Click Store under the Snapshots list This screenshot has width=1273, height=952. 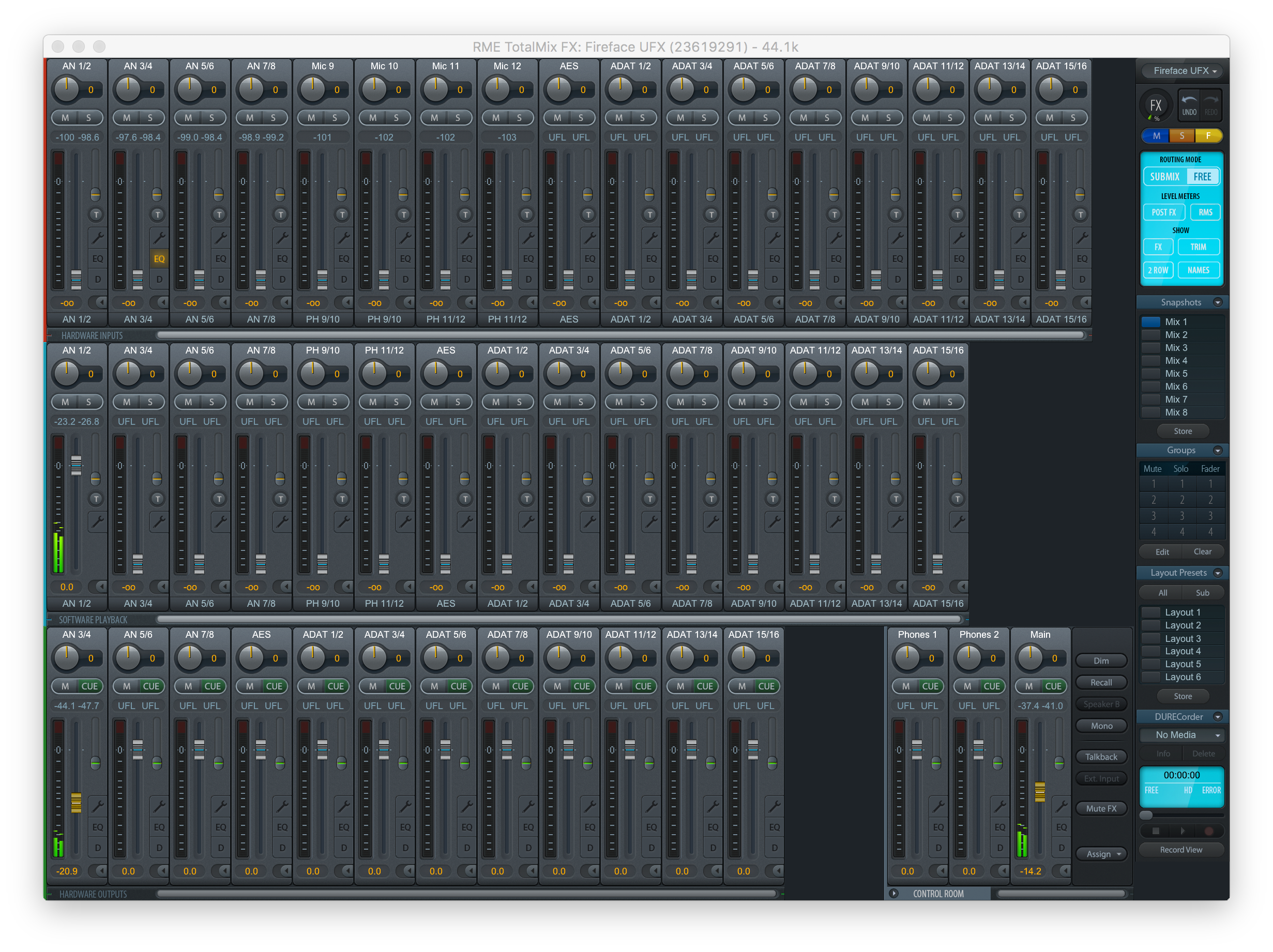pos(1182,431)
